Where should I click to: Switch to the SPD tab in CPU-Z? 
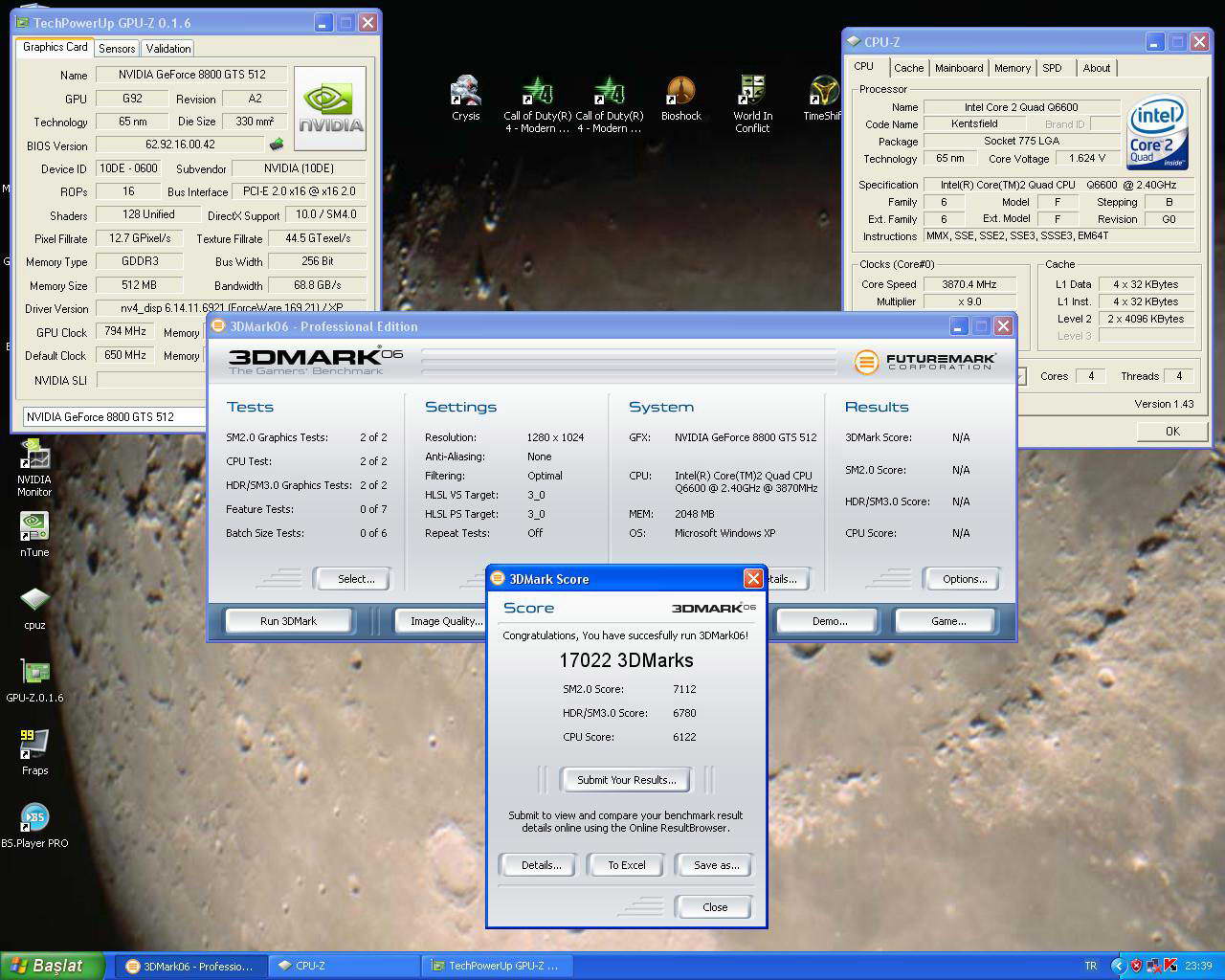[x=1052, y=68]
